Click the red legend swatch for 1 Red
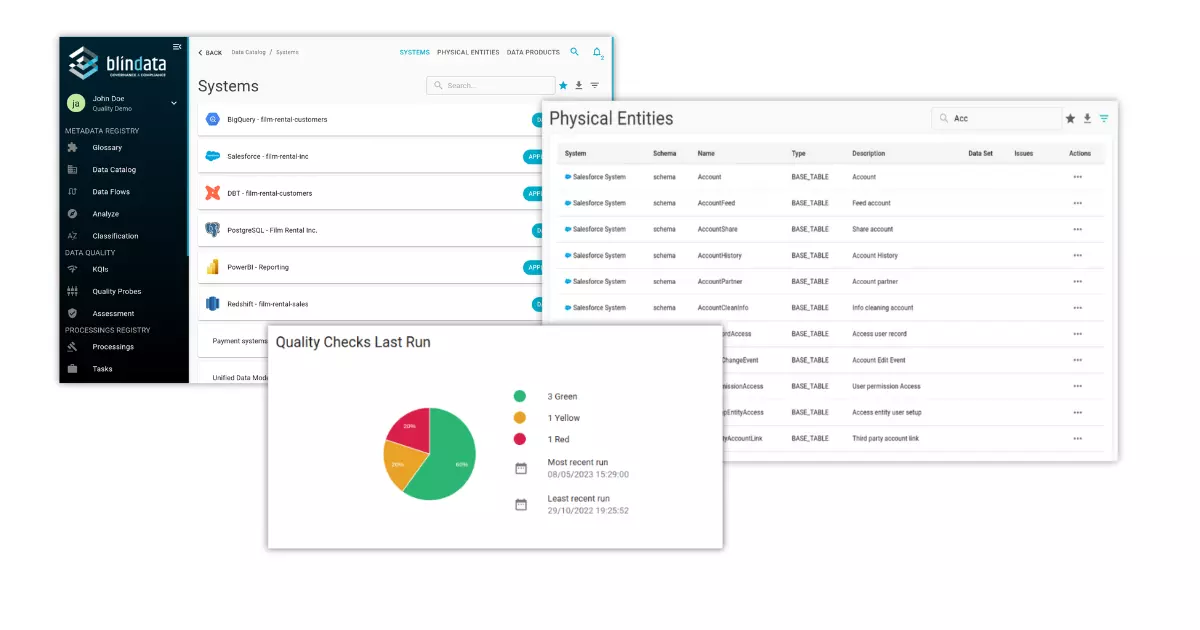Screen dimensions: 1200x630 click(520, 439)
